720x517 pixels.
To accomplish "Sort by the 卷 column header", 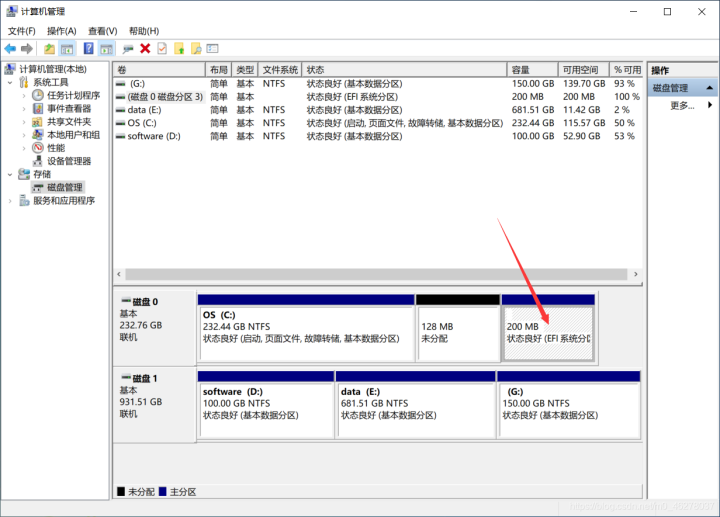I will pos(159,70).
